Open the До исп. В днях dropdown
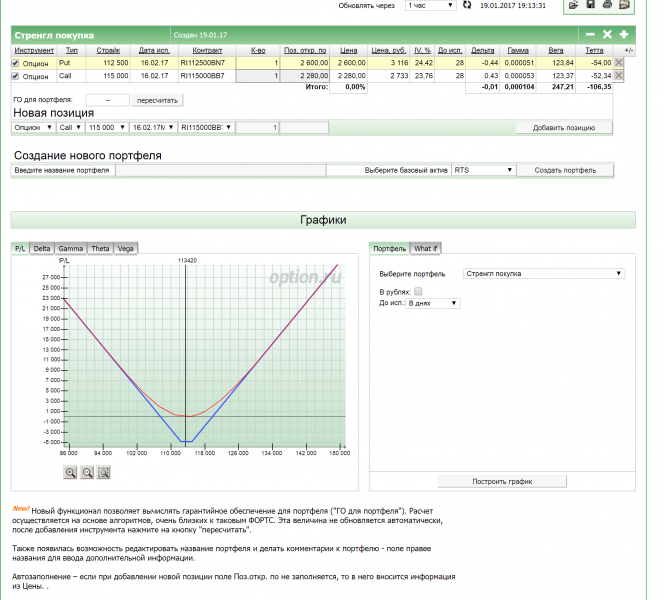This screenshot has height=600, width=664. tap(433, 303)
